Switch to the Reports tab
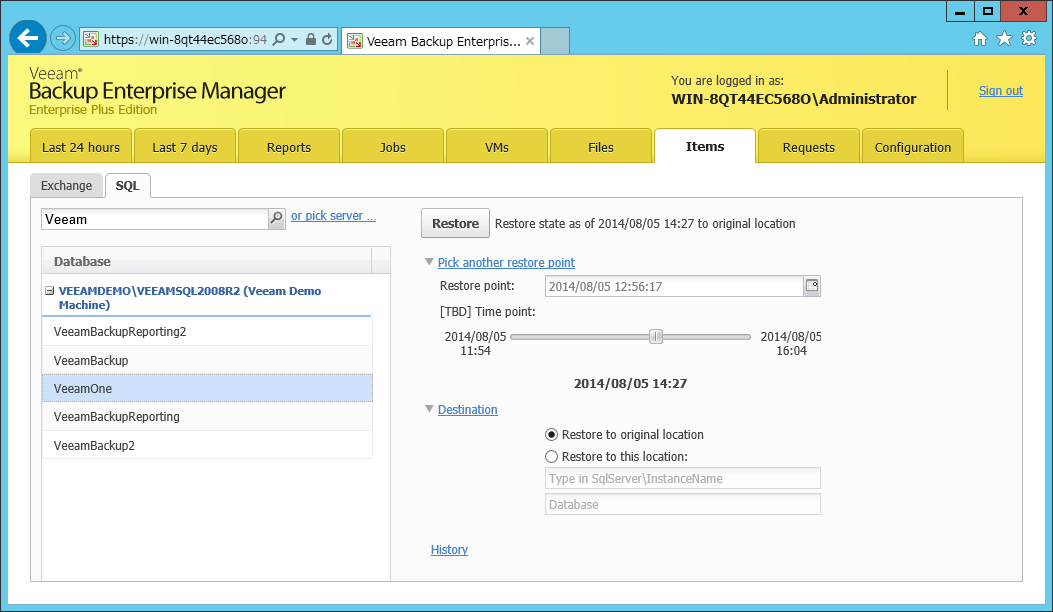The image size is (1053, 612). [x=289, y=146]
